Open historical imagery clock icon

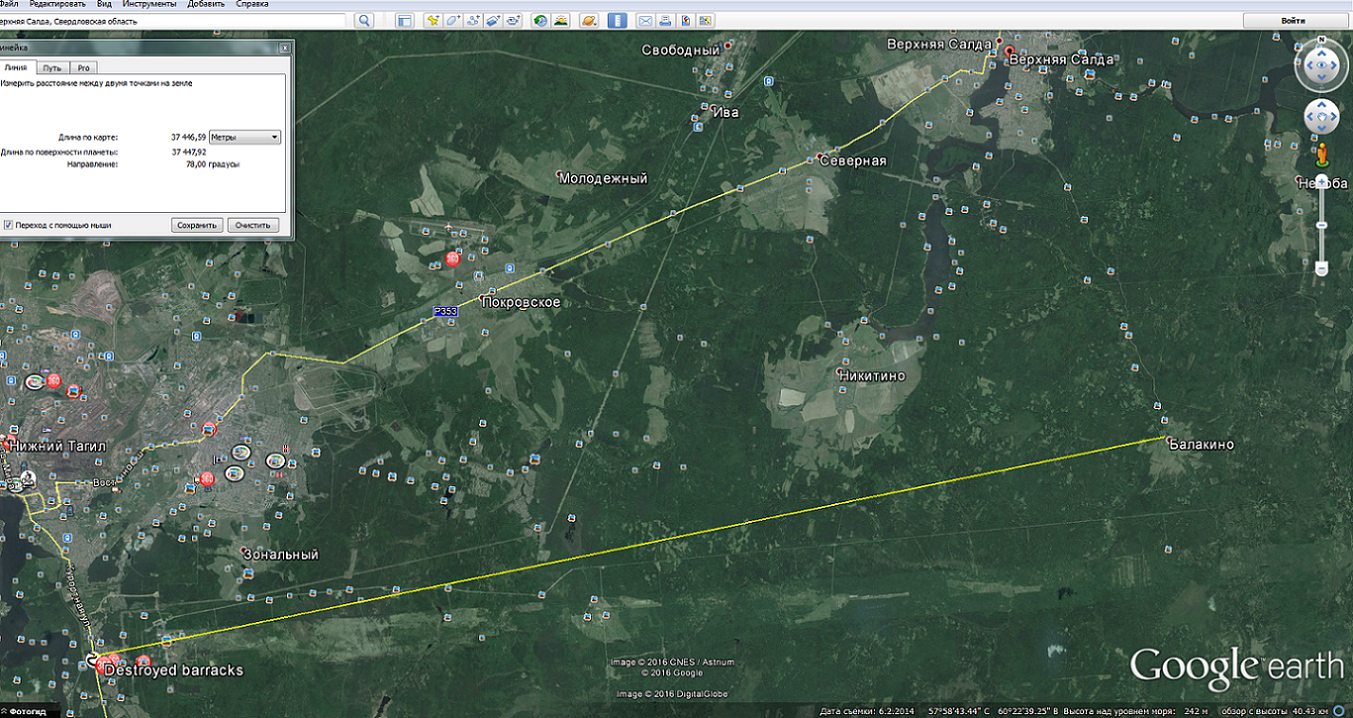pos(541,21)
